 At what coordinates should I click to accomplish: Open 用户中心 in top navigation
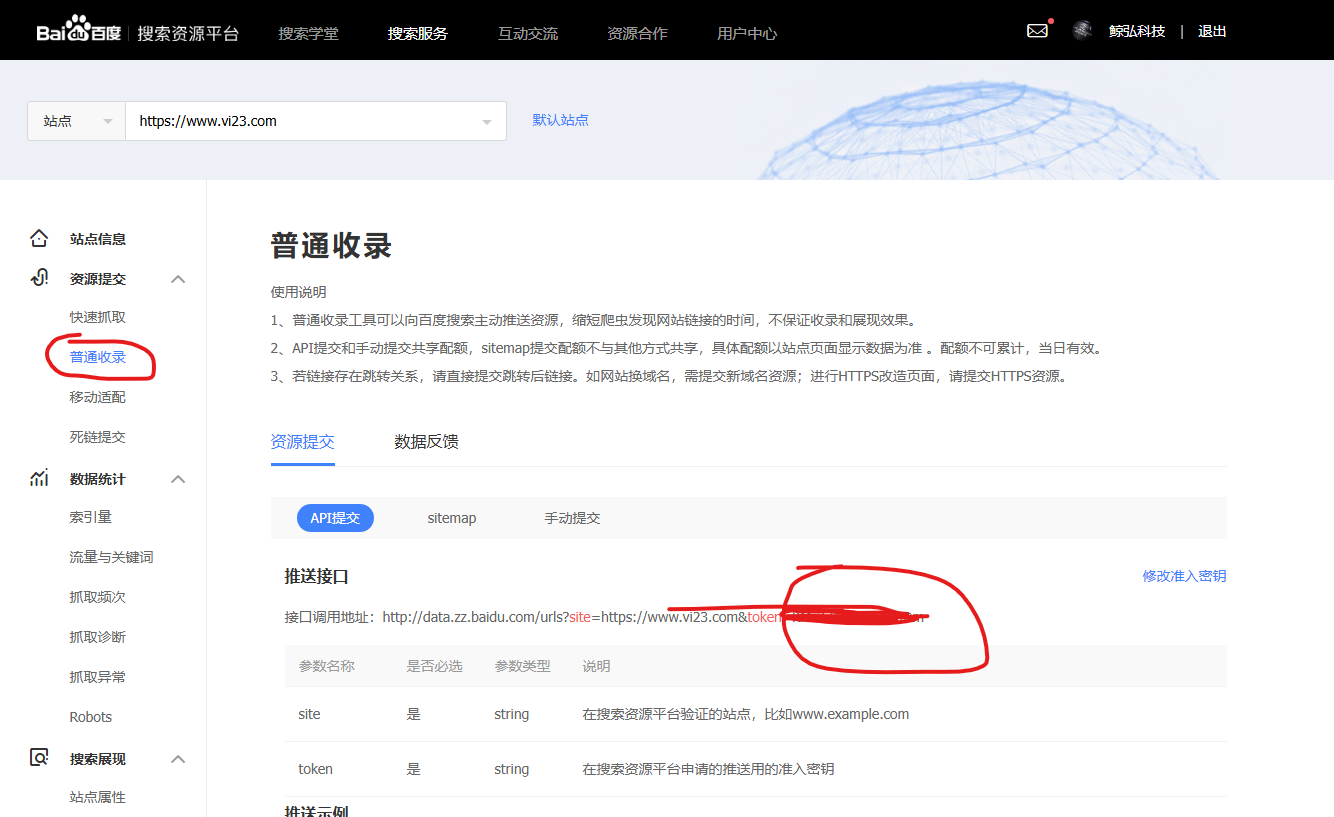click(747, 33)
